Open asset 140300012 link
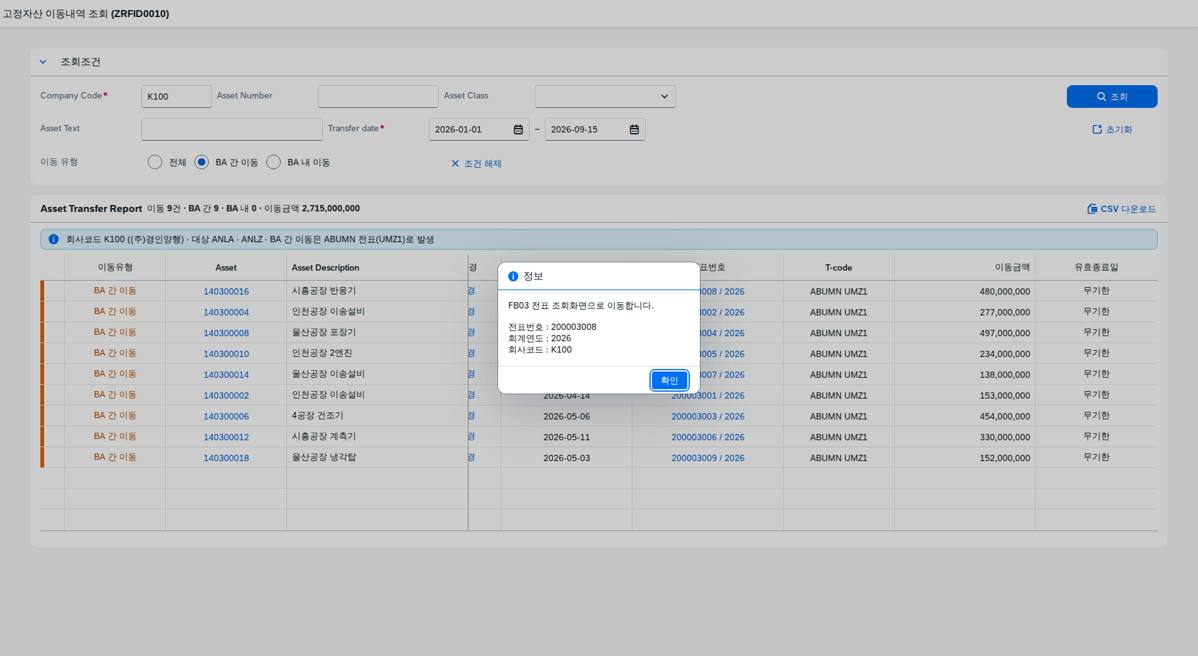This screenshot has height=656, width=1198. [226, 438]
